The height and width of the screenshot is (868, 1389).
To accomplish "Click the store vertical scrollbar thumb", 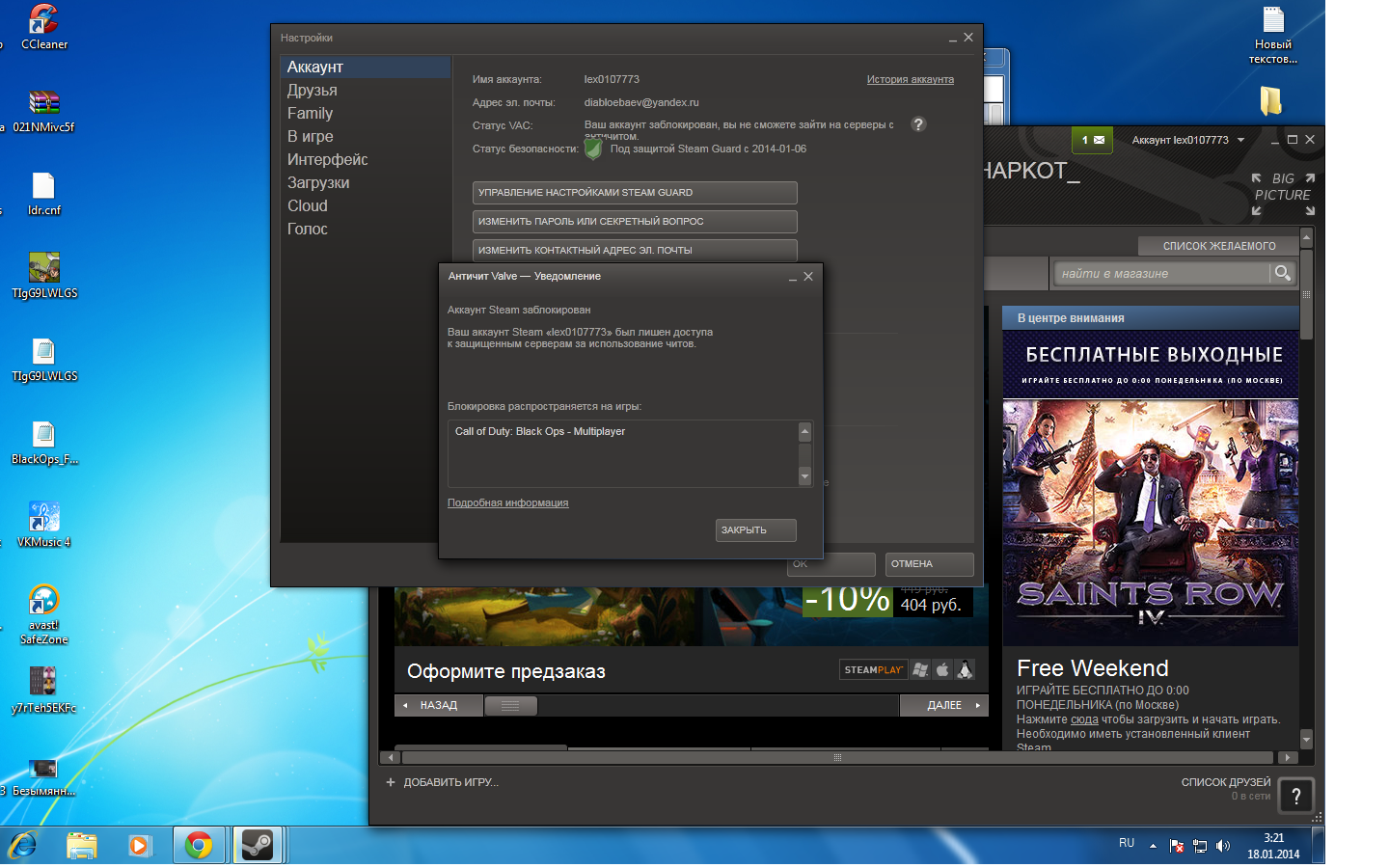I will coord(1307,293).
